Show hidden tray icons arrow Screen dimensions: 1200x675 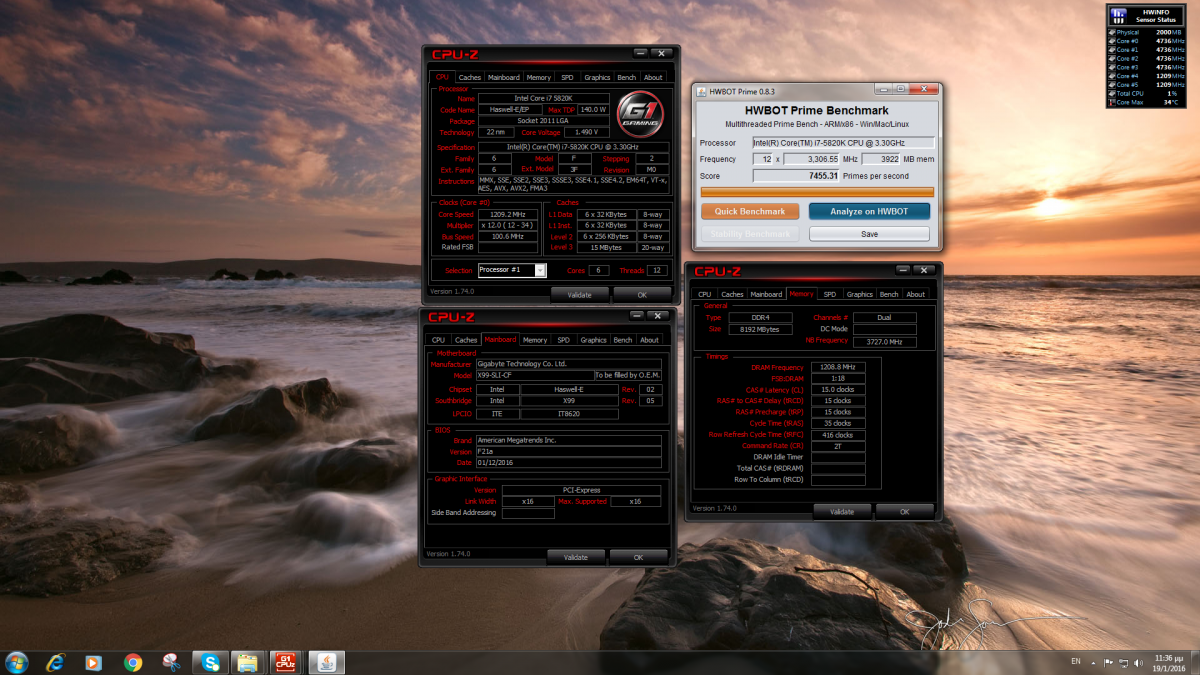[x=1094, y=662]
